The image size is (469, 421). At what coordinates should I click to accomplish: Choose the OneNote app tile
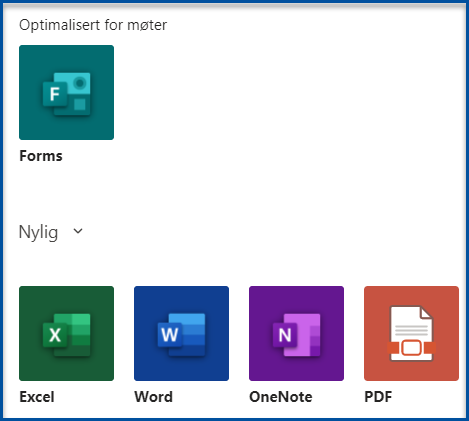click(296, 333)
